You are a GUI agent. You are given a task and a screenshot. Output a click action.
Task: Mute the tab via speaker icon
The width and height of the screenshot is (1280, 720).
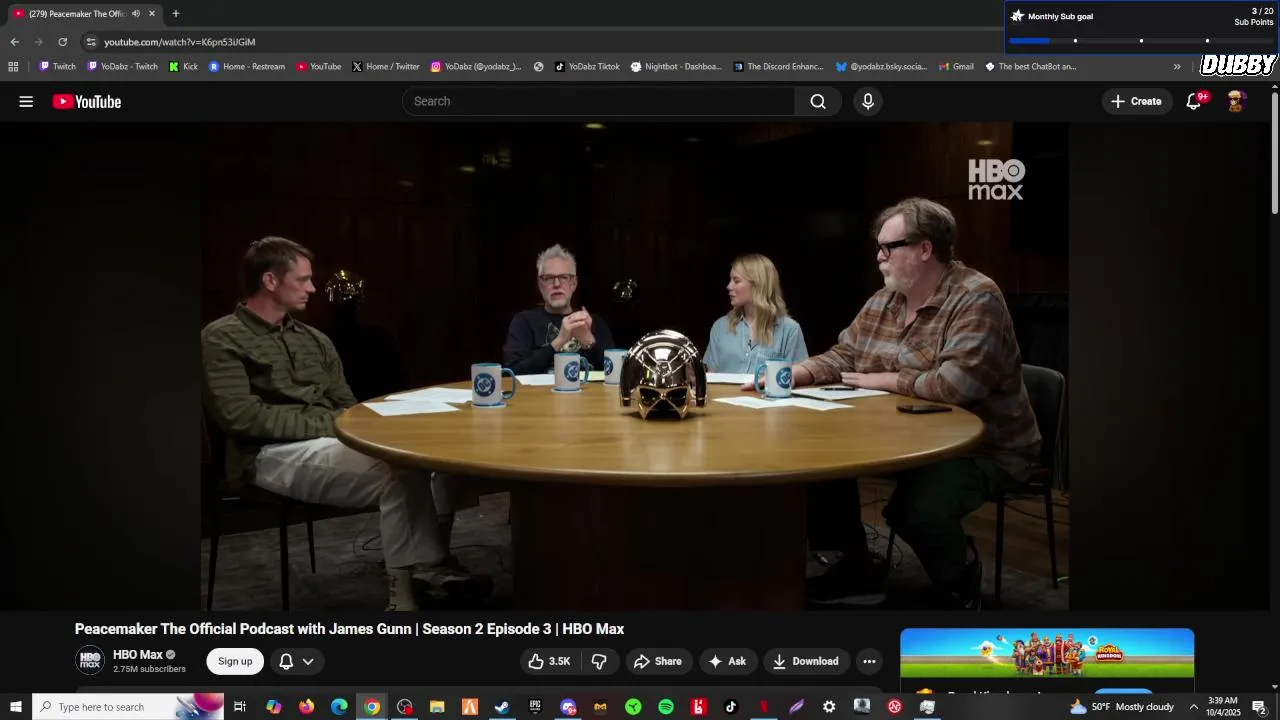pos(136,14)
